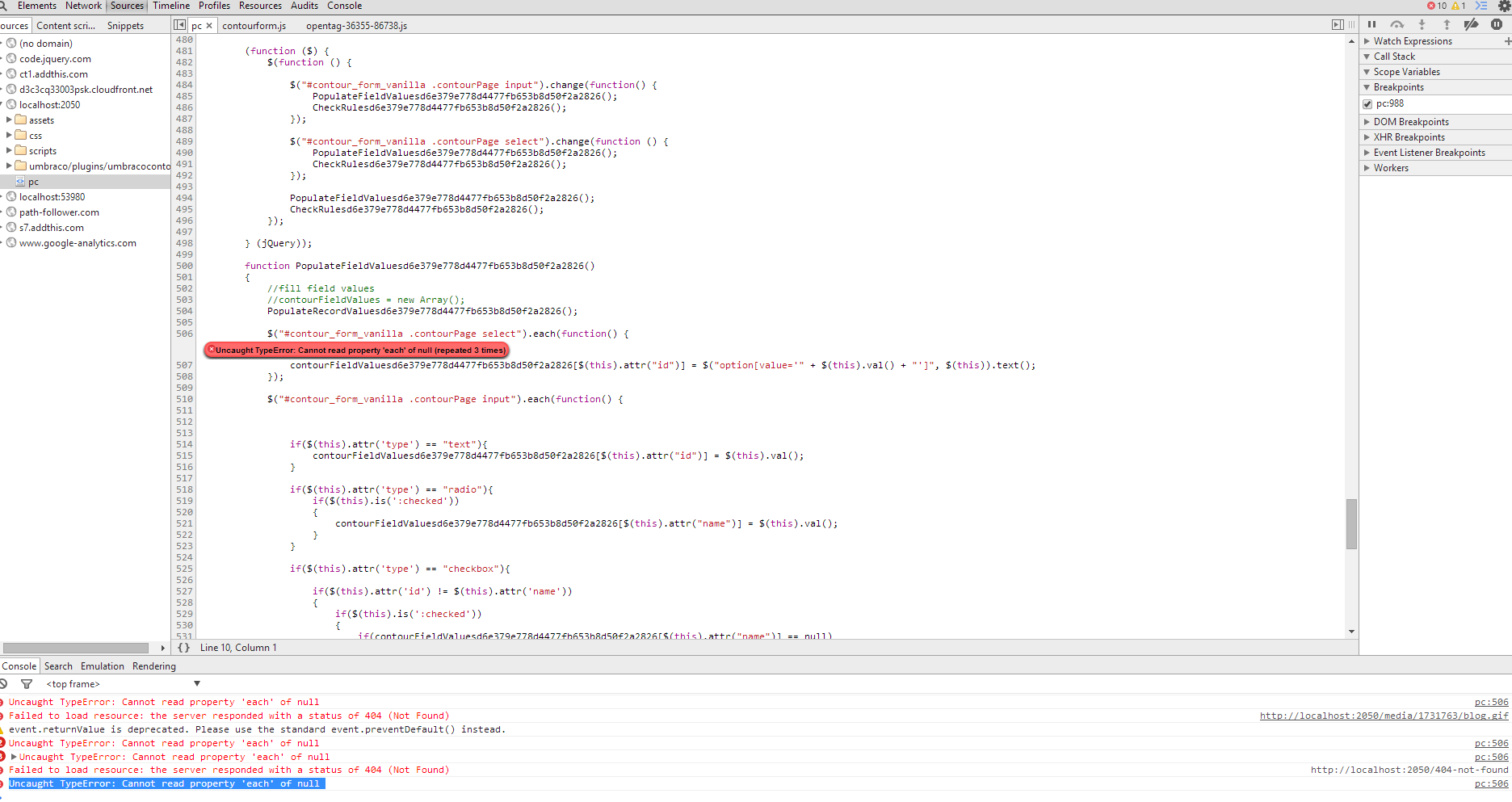Open the console filter funnel
The width and height of the screenshot is (1512, 802).
(27, 684)
